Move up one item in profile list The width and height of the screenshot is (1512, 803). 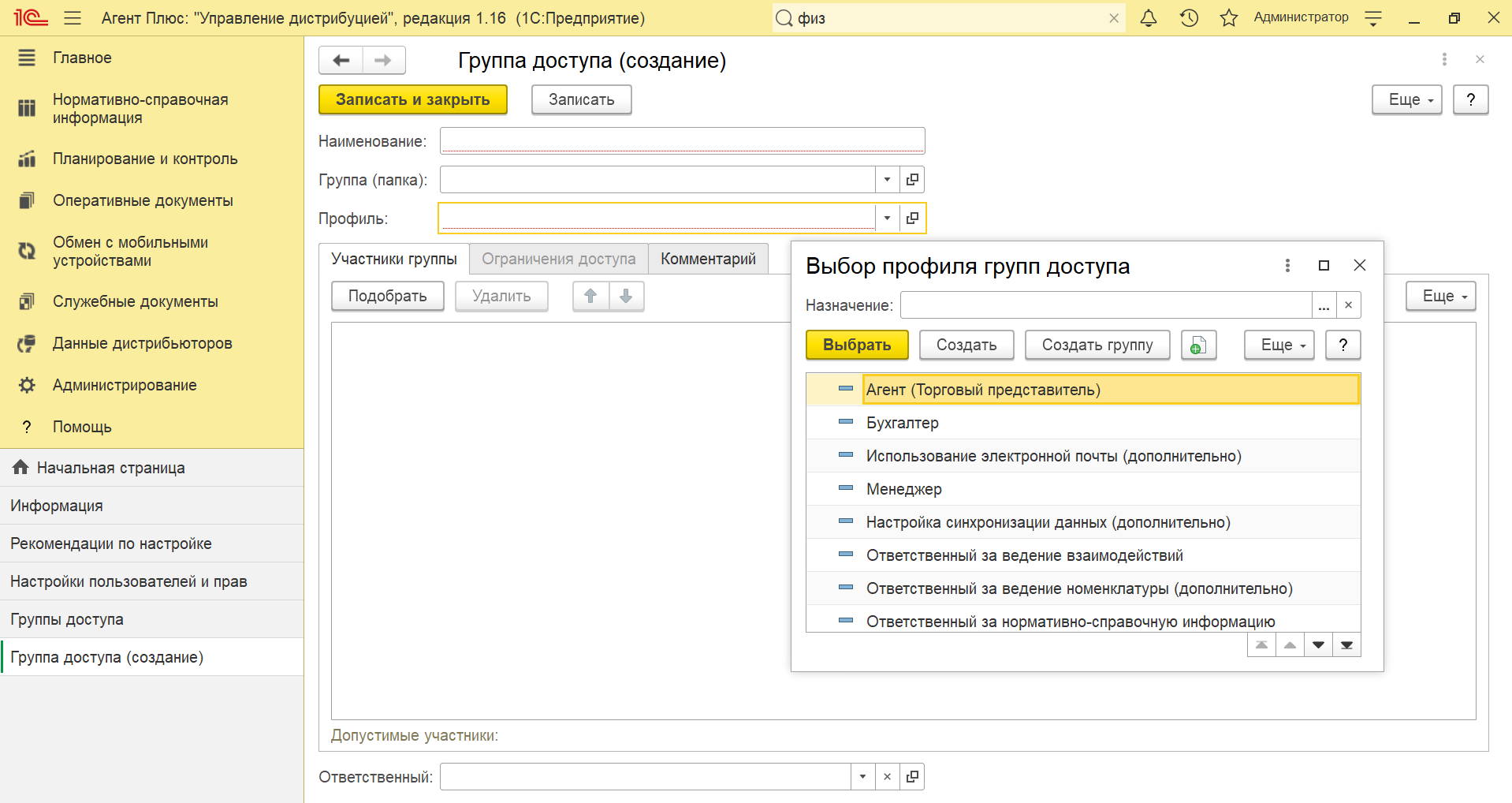pos(1290,645)
